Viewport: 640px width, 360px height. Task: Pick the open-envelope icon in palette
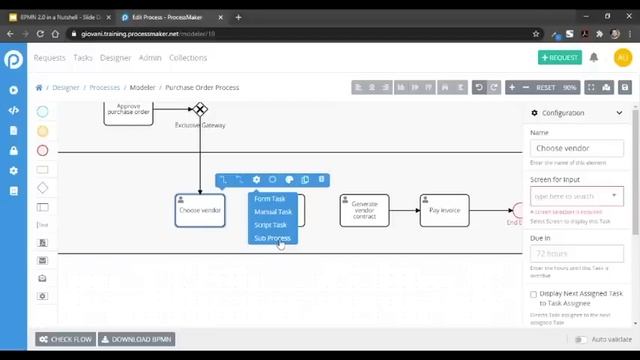[42, 278]
